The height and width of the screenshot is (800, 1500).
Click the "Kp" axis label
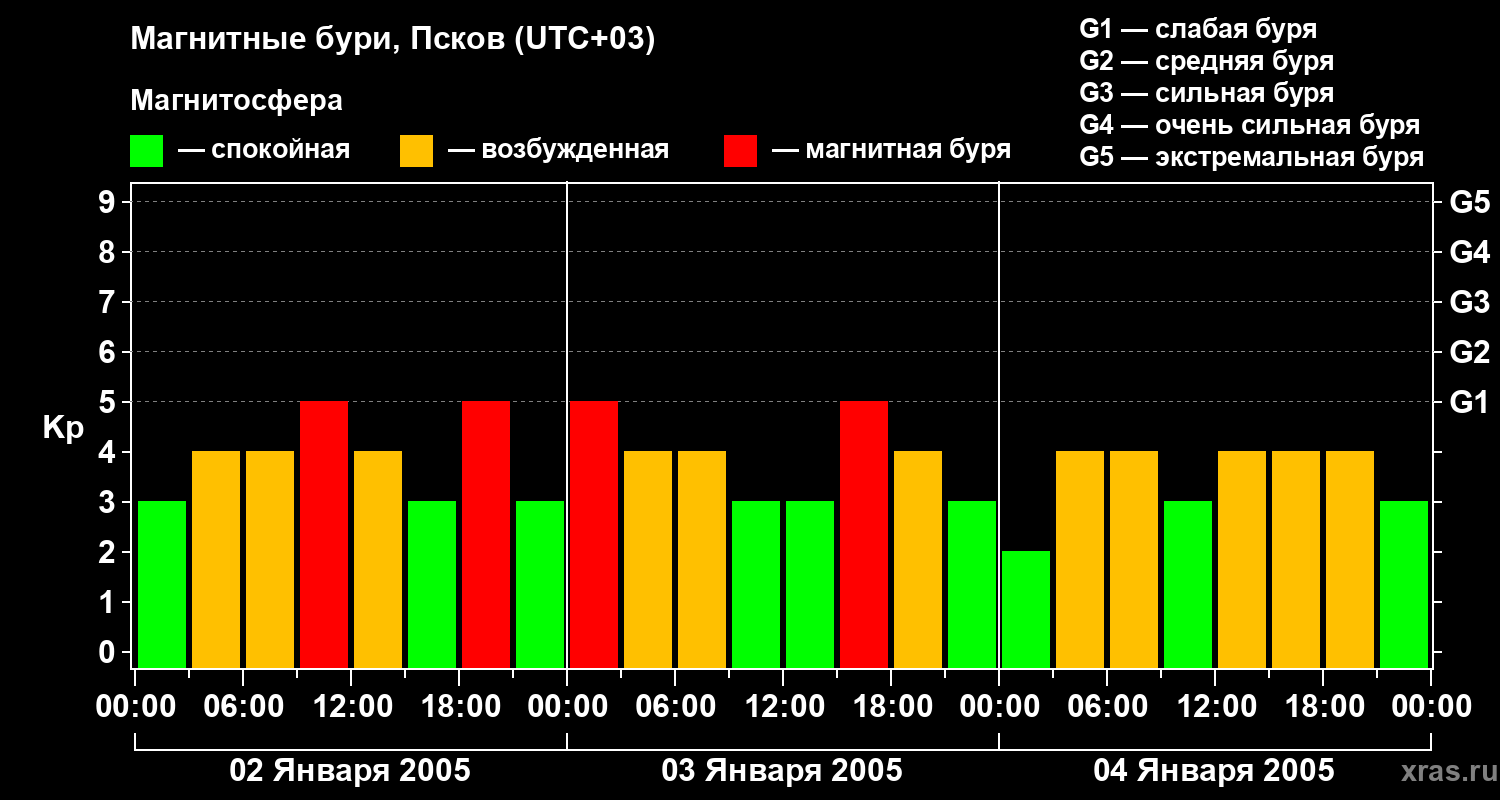[x=63, y=428]
